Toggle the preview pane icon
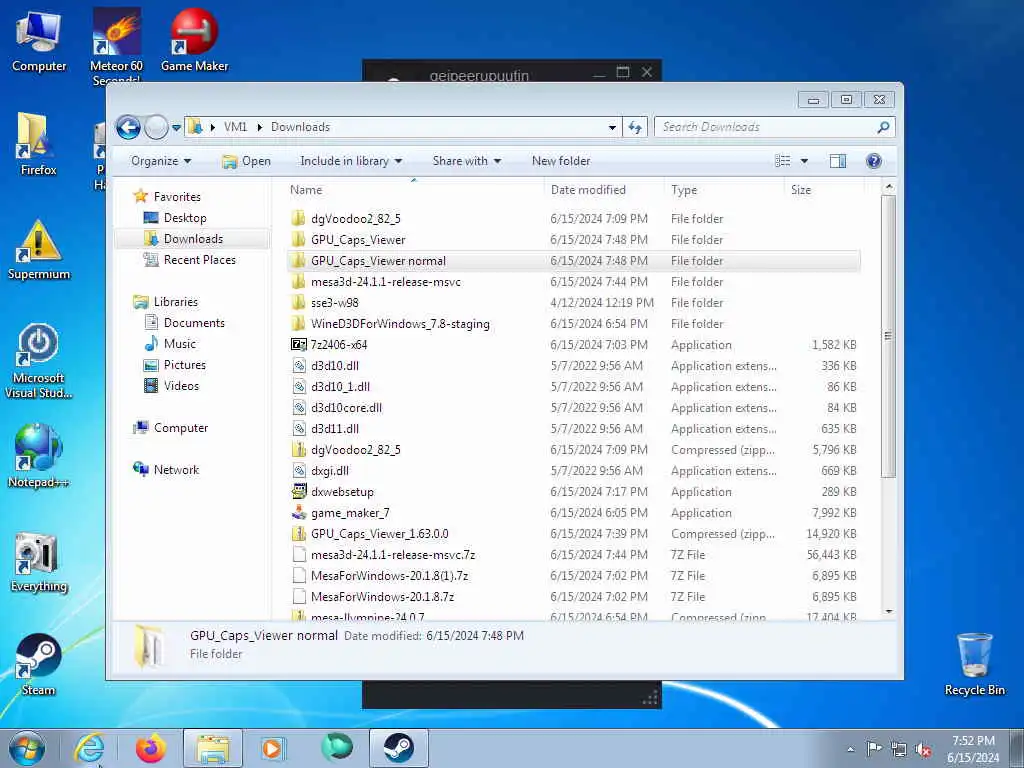The width and height of the screenshot is (1024, 768). click(838, 161)
